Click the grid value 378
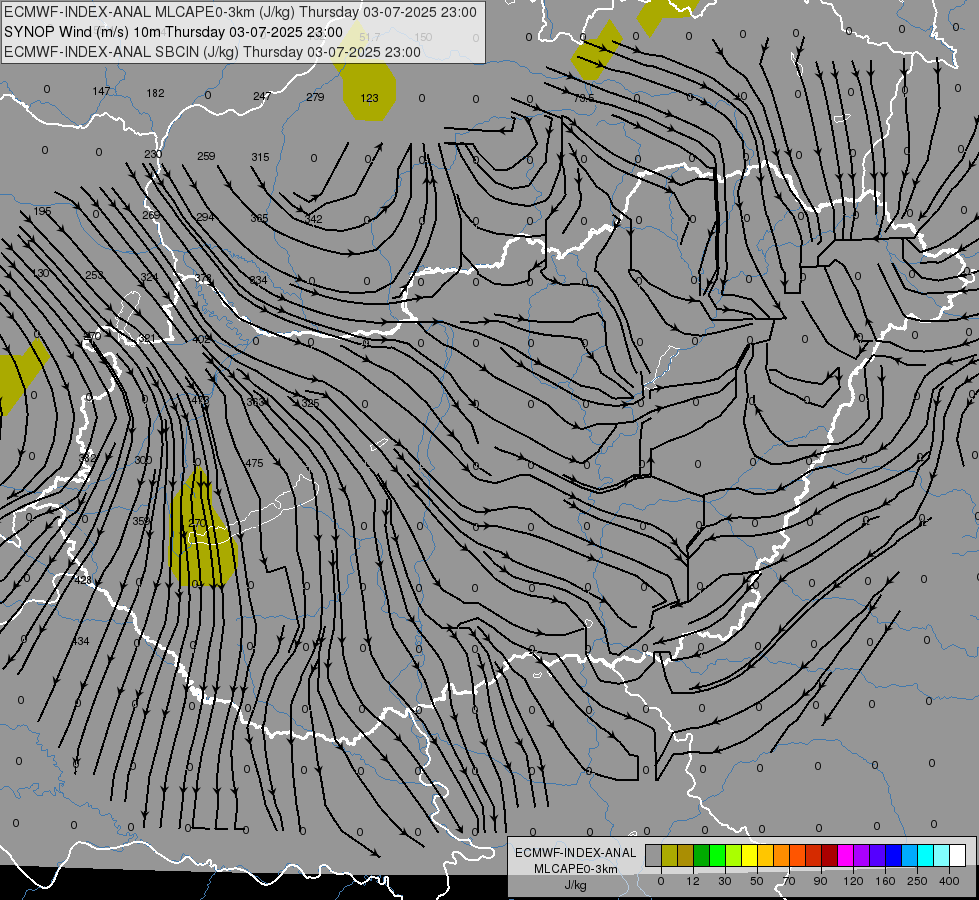Viewport: 979px width, 900px height. point(204,278)
